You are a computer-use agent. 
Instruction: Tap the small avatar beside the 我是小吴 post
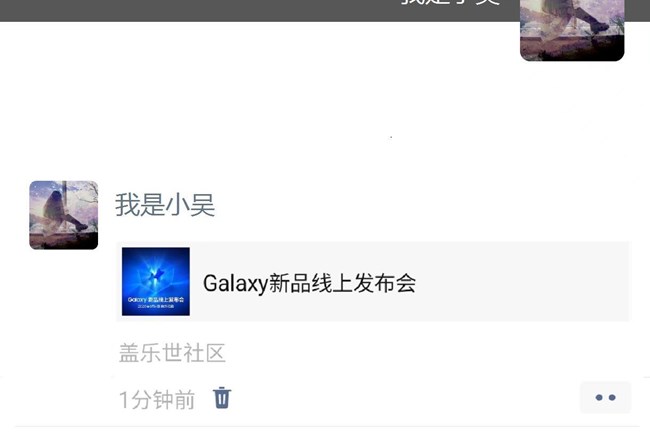[x=64, y=215]
